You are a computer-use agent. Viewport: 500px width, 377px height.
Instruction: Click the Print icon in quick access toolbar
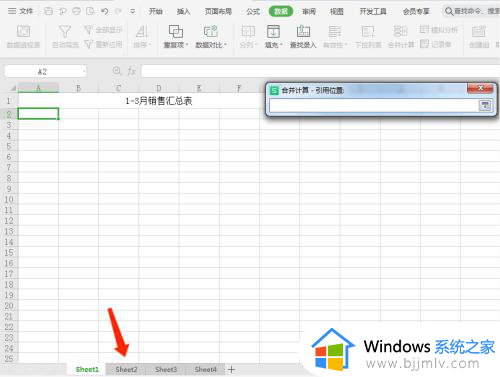click(x=77, y=11)
